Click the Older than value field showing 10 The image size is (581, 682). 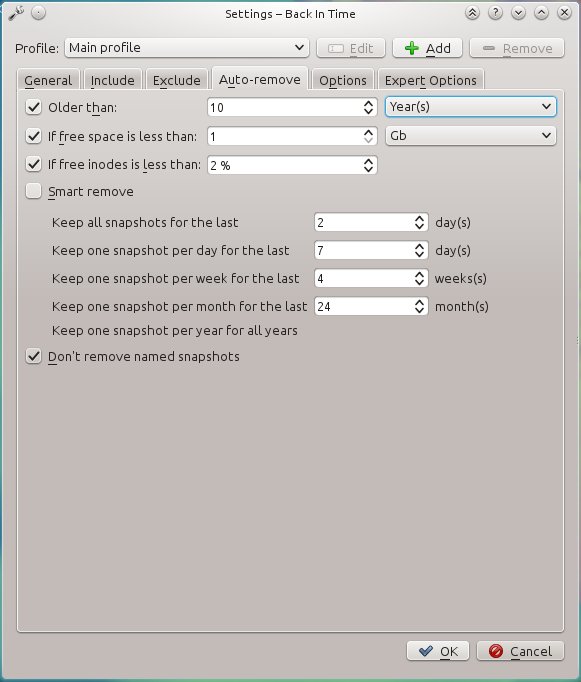pyautogui.click(x=292, y=107)
